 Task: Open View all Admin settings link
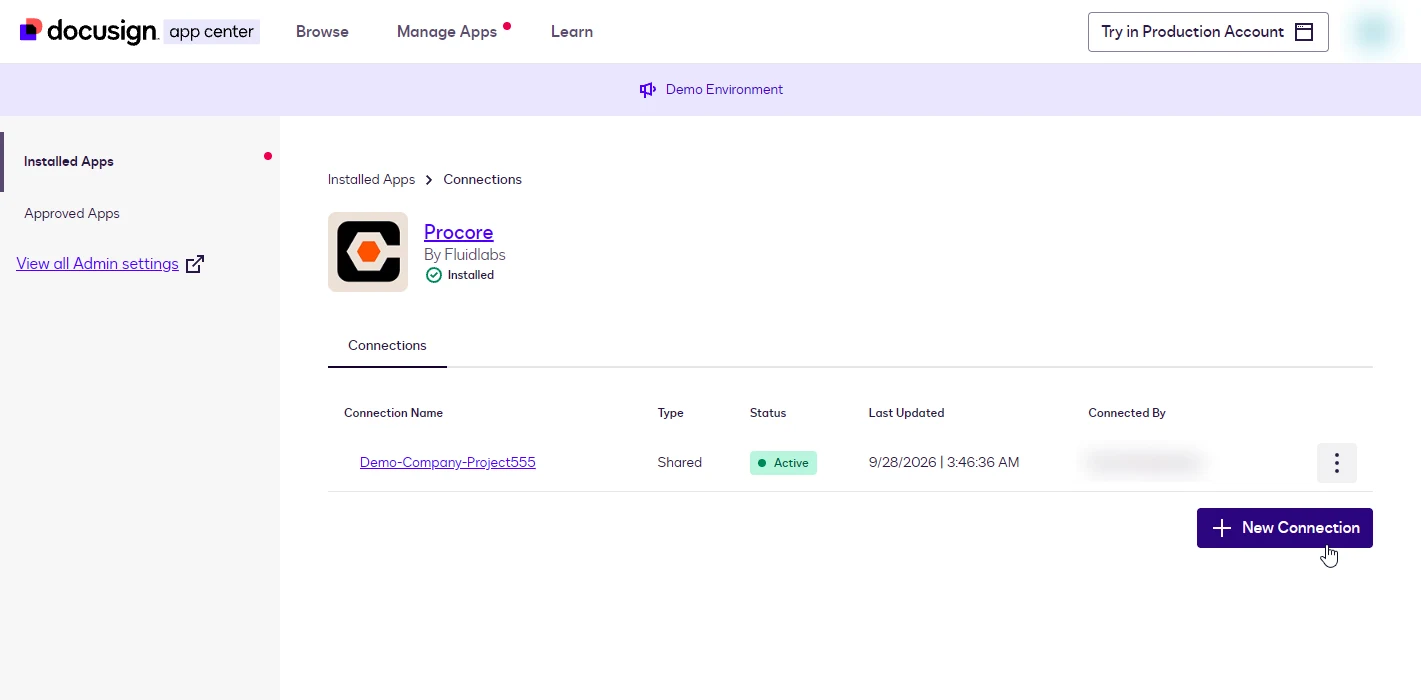click(97, 264)
